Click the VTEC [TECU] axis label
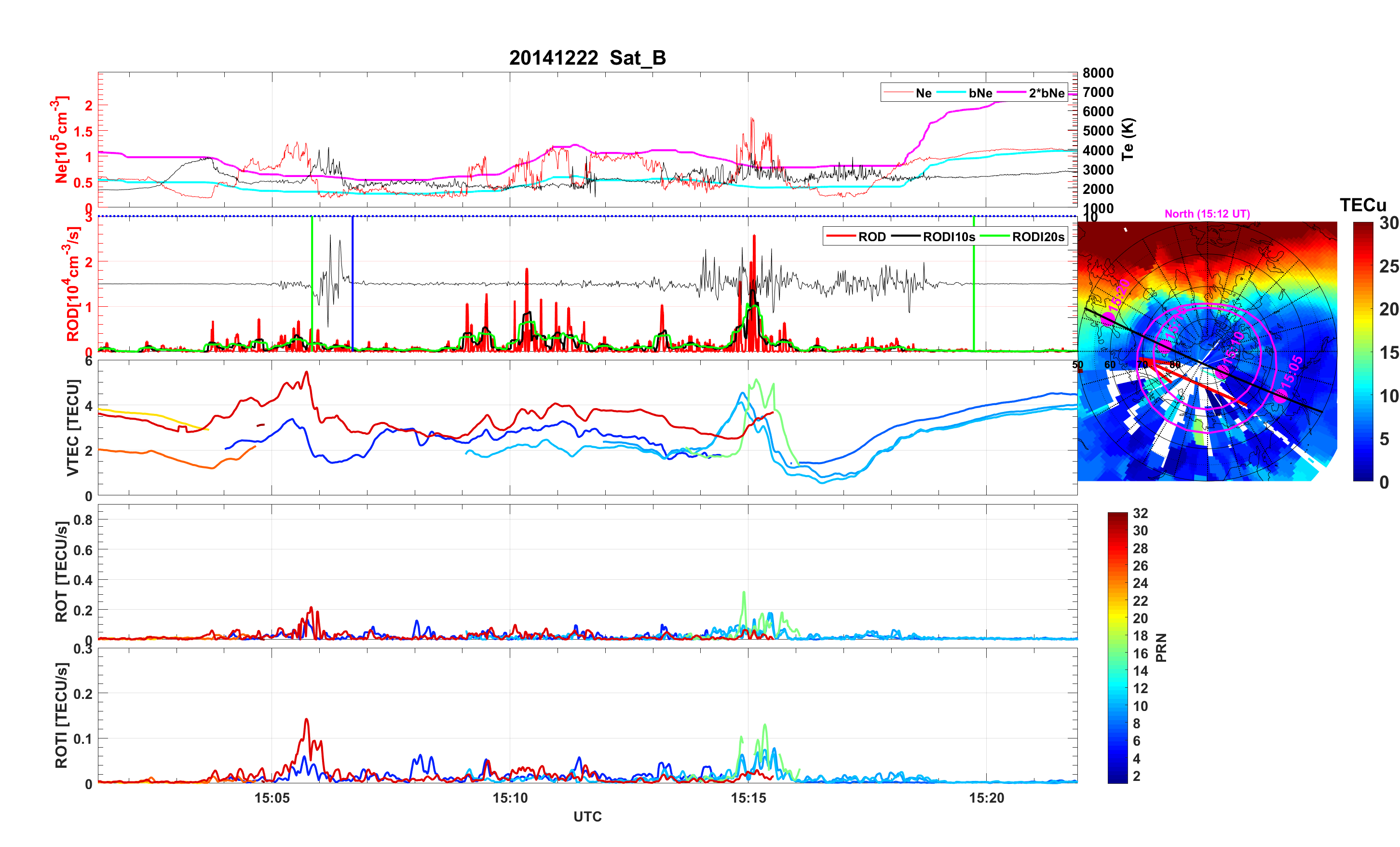This screenshot has height=847, width=1400. pos(72,427)
